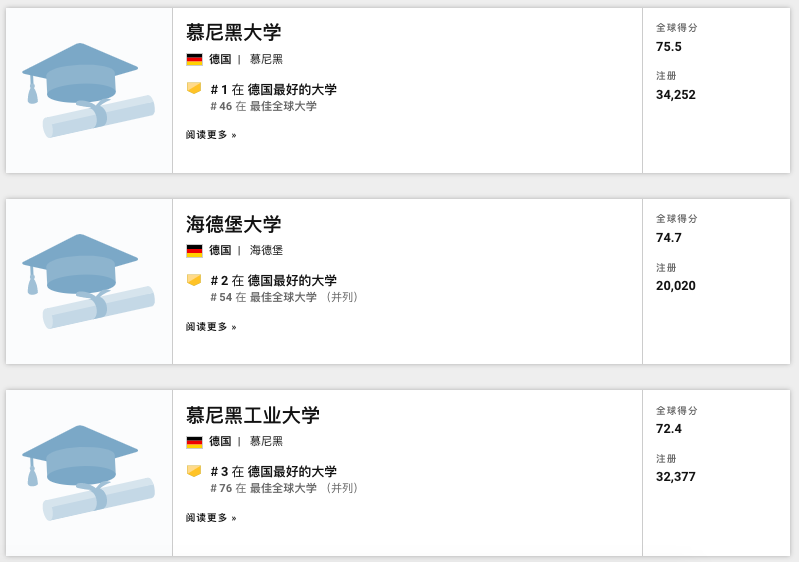Click the gold ranking badge beside #3 德国最好的大学
The image size is (799, 562).
[194, 471]
